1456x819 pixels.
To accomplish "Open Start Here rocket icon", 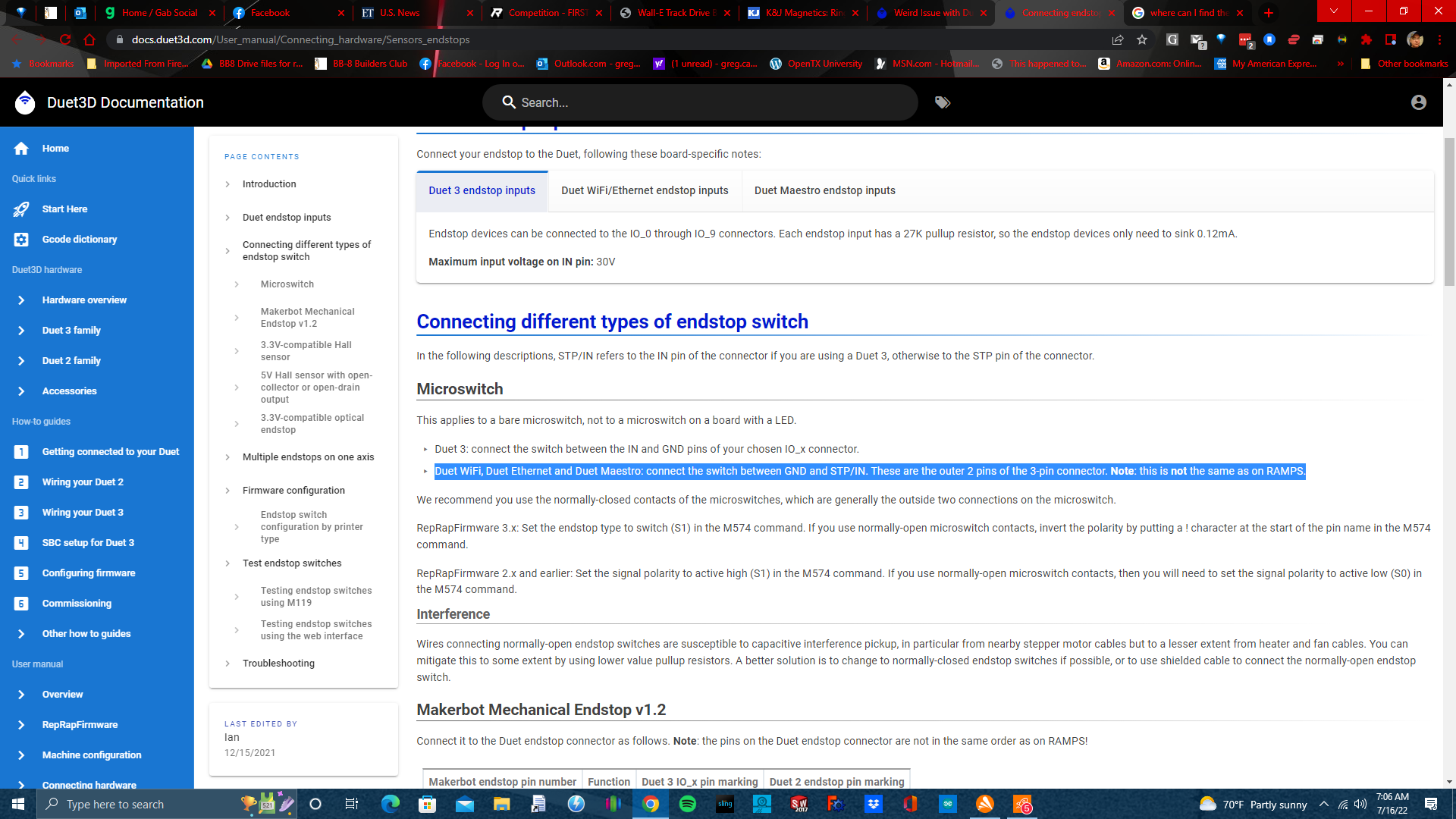I will [x=21, y=209].
